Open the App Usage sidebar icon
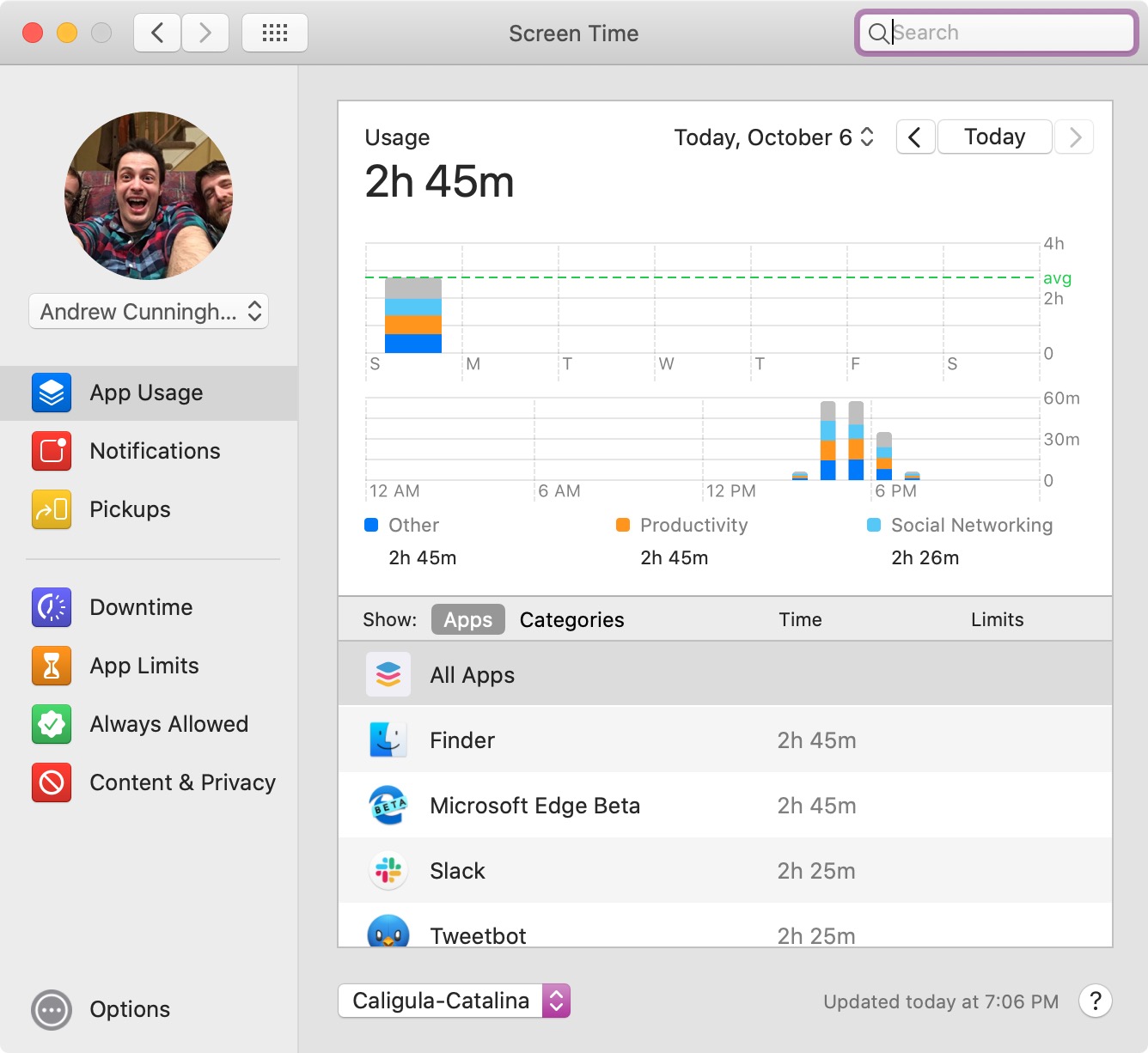1148x1053 pixels. coord(52,393)
